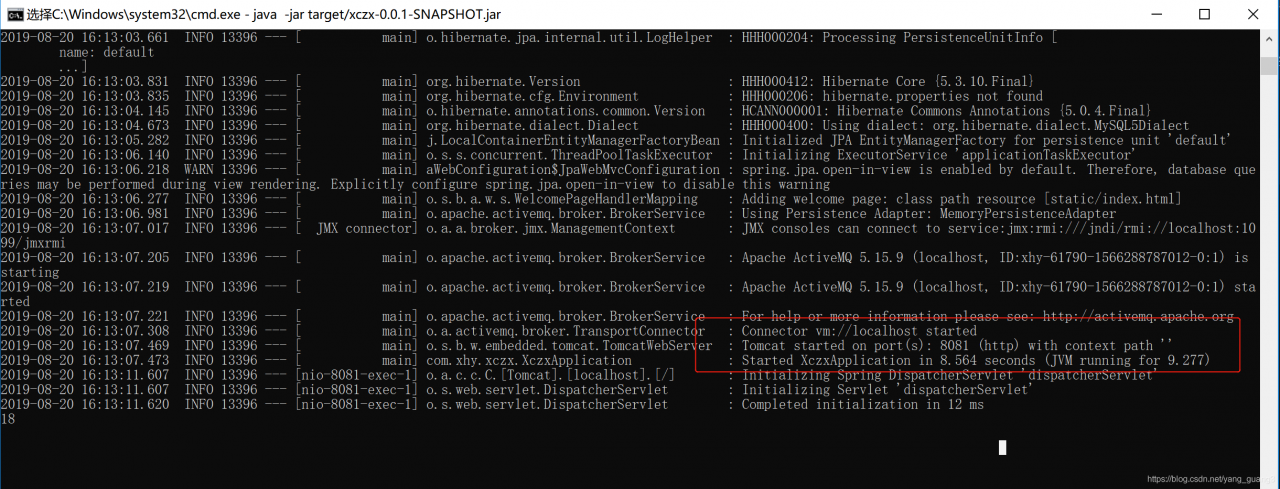Click 'Connector vm://localhost started' message
This screenshot has height=489, width=1280.
point(859,331)
